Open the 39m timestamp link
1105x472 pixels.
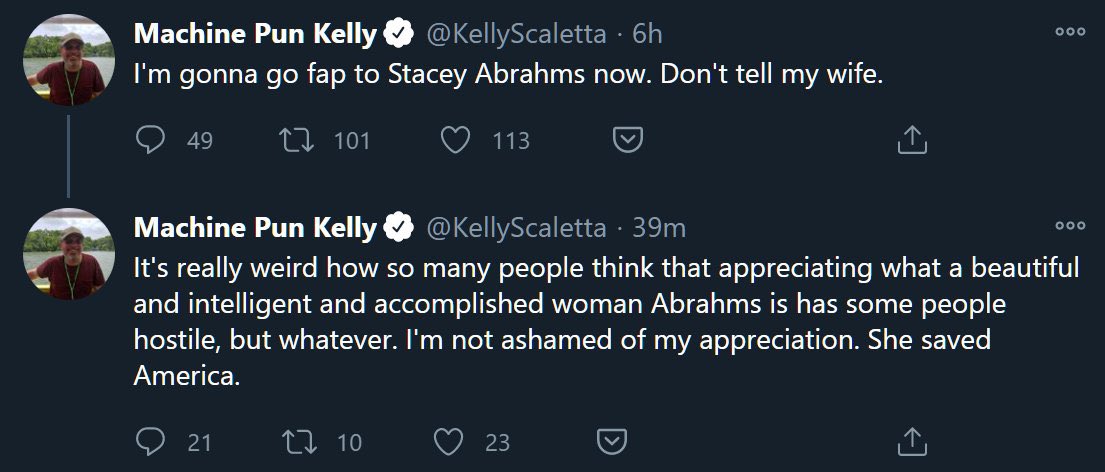[659, 229]
